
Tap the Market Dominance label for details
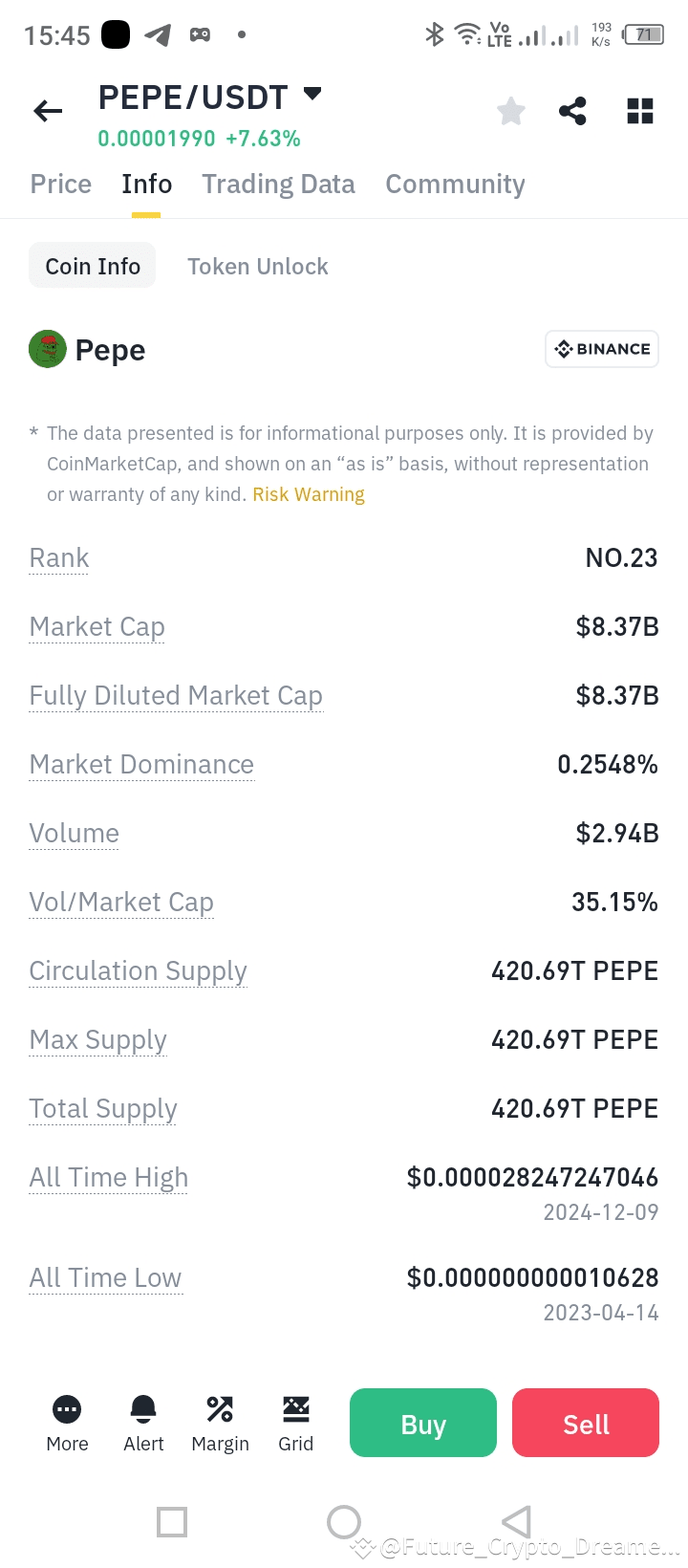click(x=141, y=765)
